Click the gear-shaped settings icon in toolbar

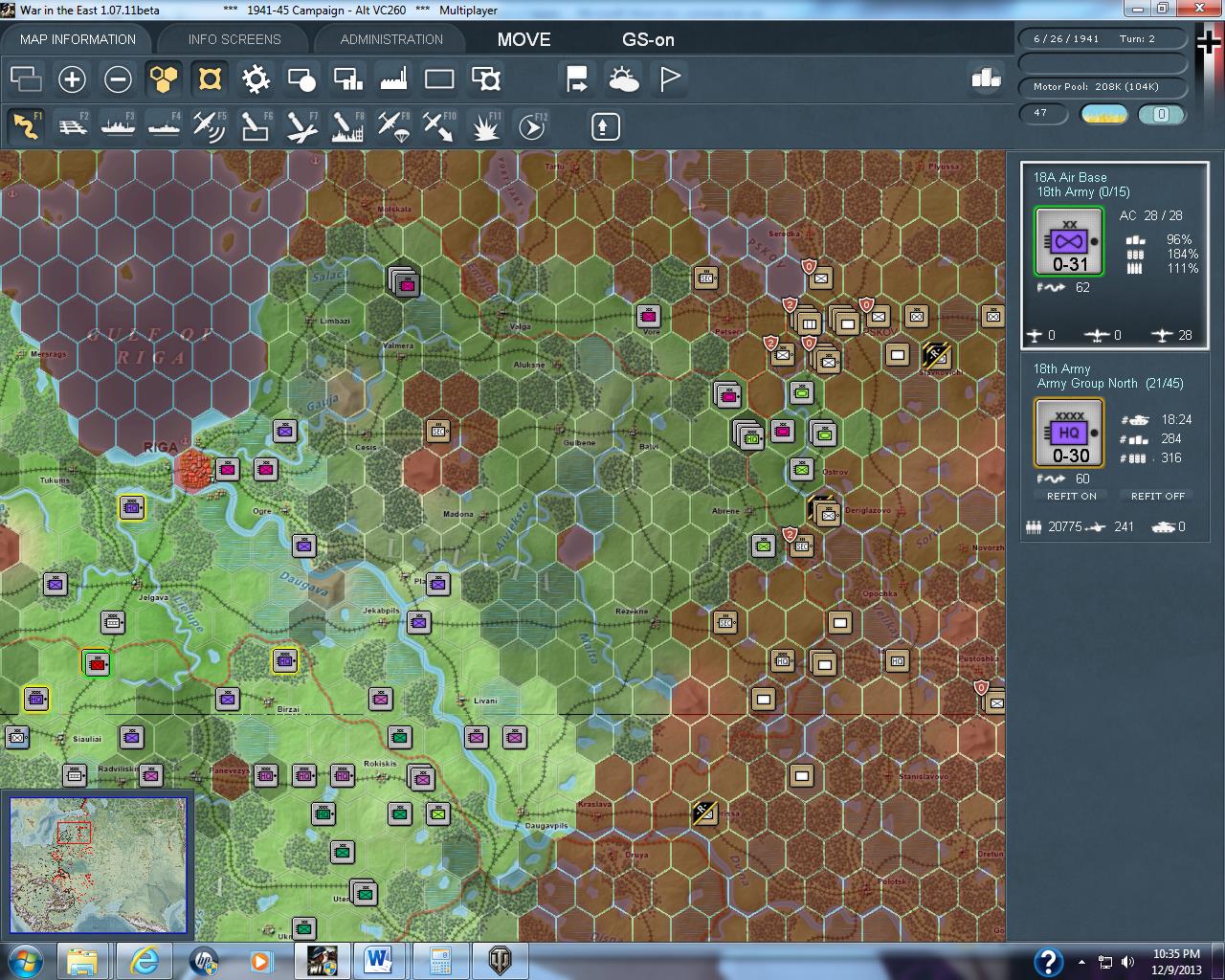(x=256, y=78)
